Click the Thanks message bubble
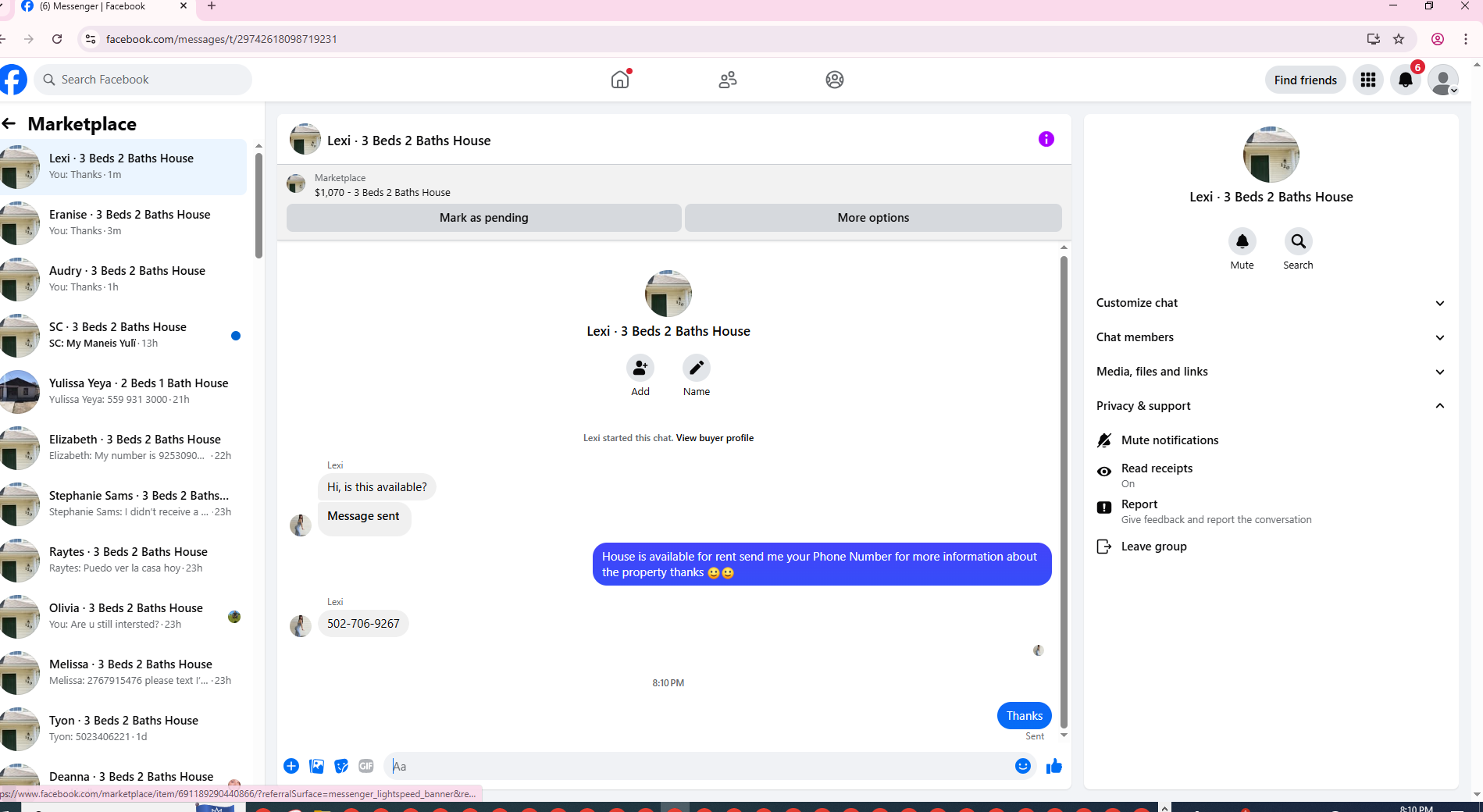Screen dimensions: 1483x812 point(1025,716)
